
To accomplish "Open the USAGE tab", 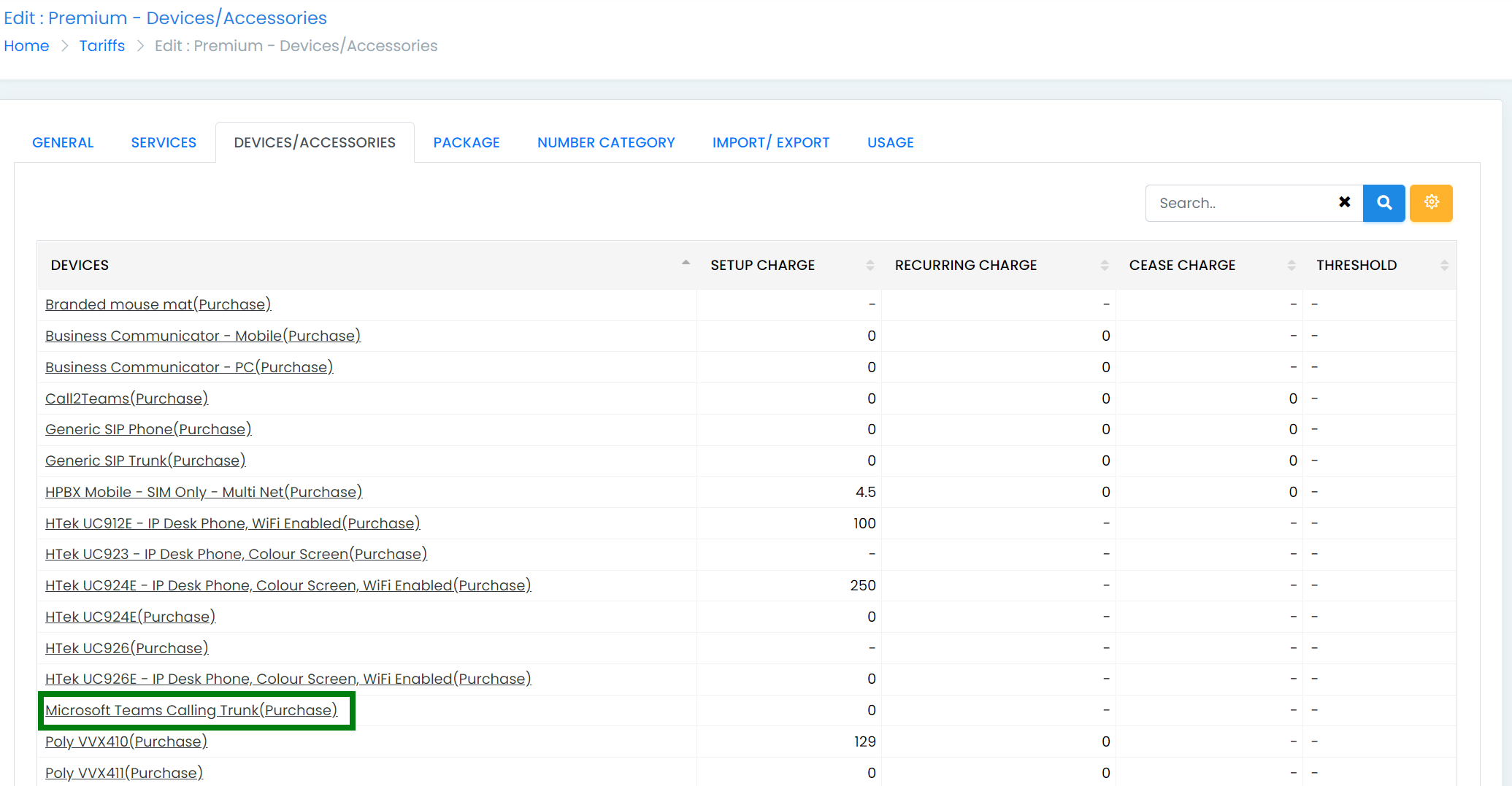I will [890, 142].
